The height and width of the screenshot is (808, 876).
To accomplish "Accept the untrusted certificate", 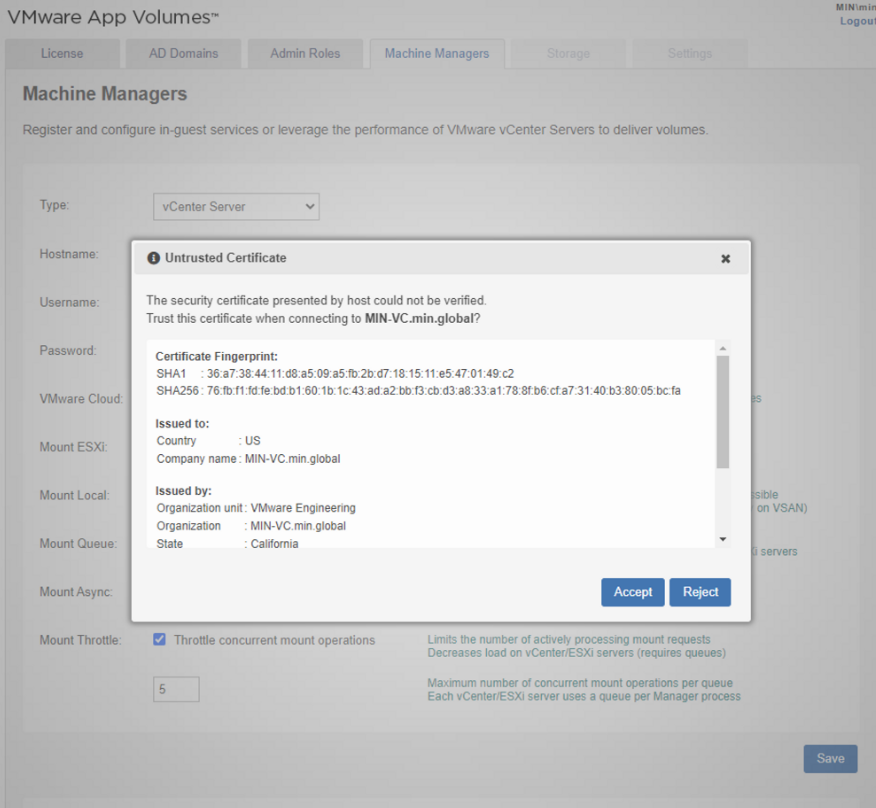I will 632,592.
